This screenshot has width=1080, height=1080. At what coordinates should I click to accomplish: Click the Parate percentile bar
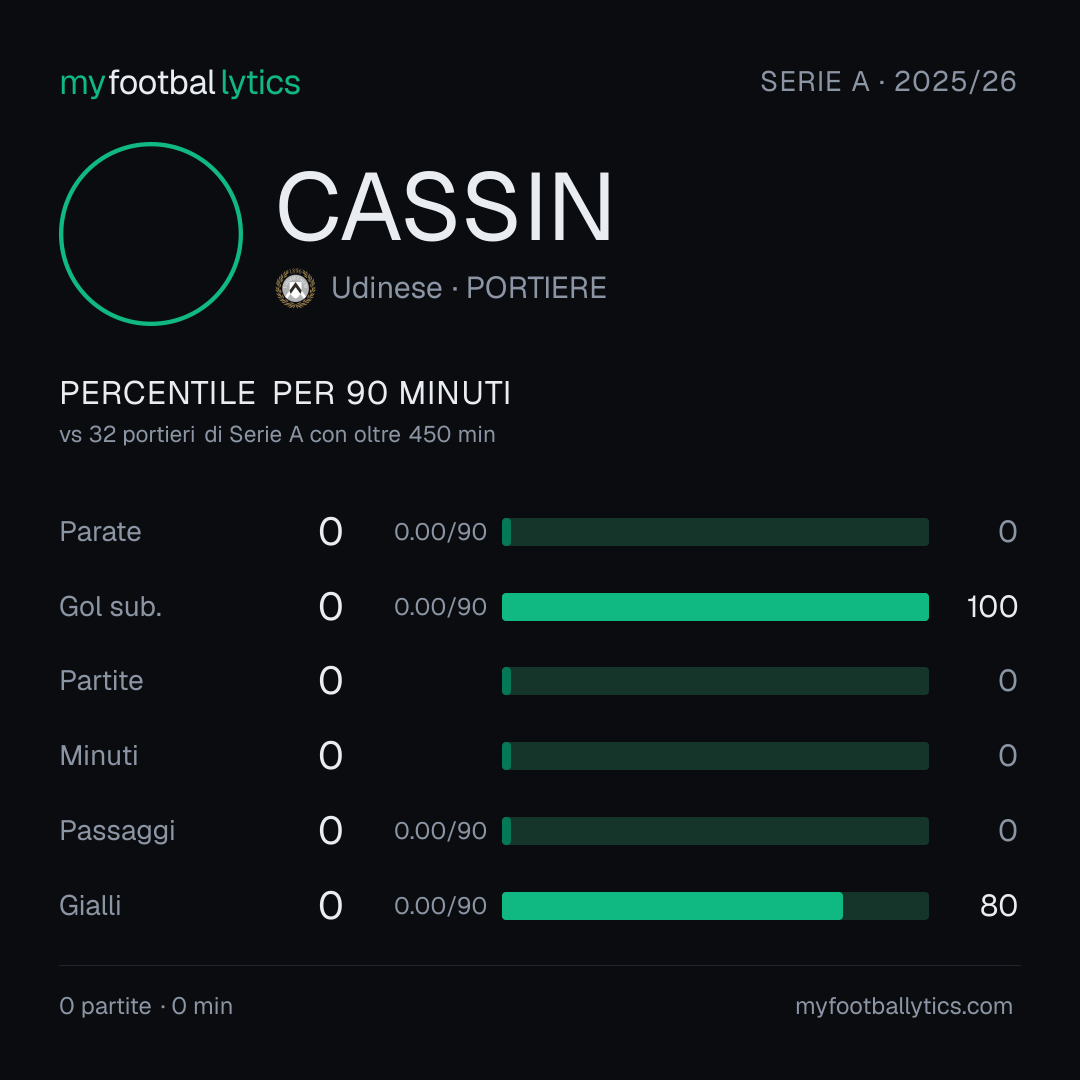(x=715, y=532)
